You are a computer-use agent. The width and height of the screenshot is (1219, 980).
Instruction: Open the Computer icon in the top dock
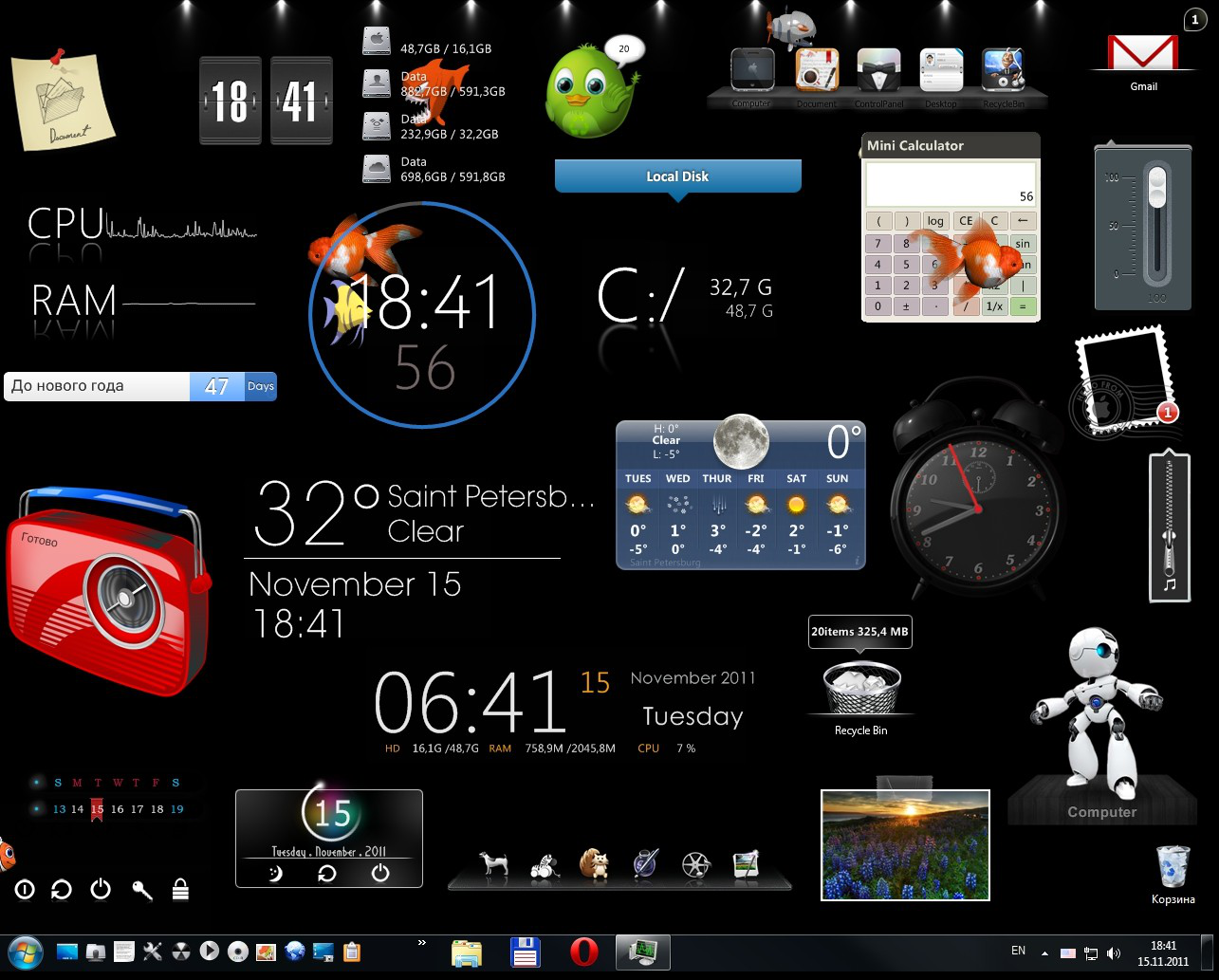coord(752,68)
